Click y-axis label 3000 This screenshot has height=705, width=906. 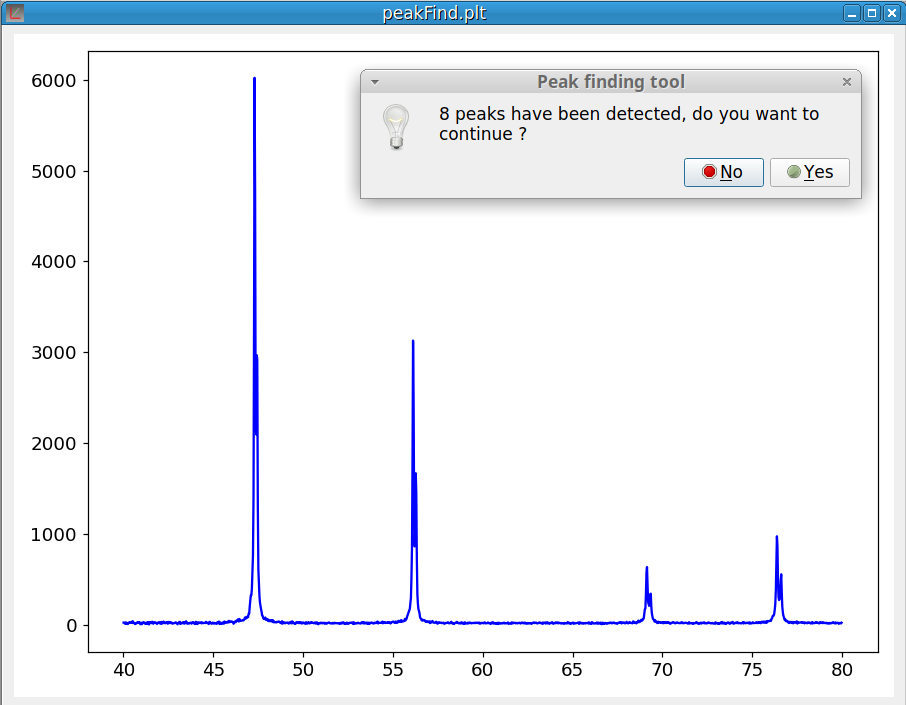[x=54, y=353]
